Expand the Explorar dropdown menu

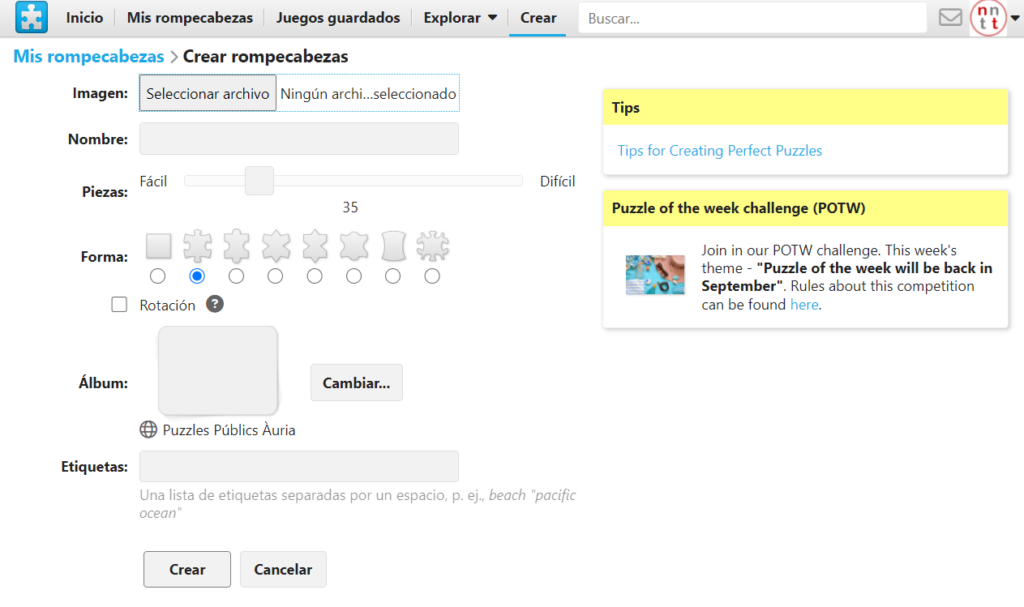(460, 18)
